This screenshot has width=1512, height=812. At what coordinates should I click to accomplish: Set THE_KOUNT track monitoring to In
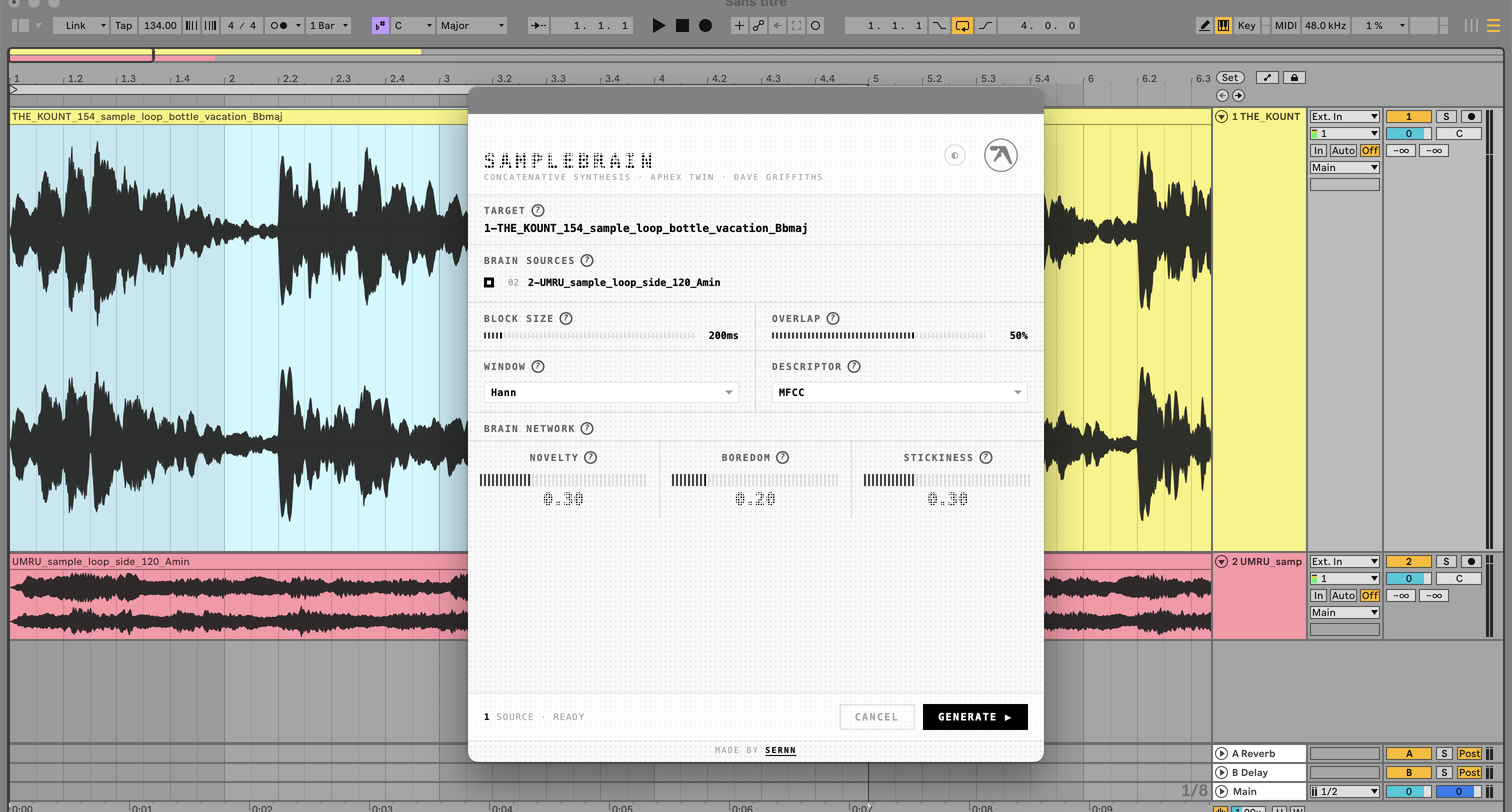pos(1318,150)
